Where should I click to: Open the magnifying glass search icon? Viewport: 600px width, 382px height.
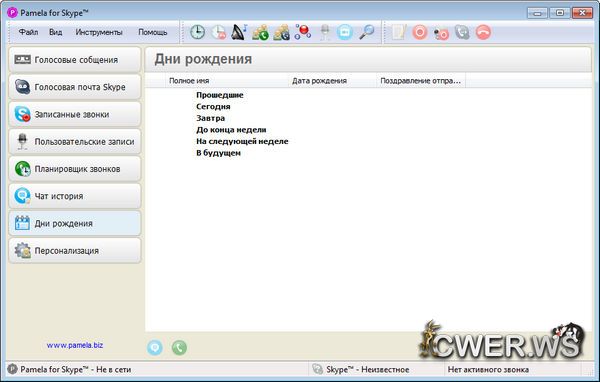pos(367,32)
